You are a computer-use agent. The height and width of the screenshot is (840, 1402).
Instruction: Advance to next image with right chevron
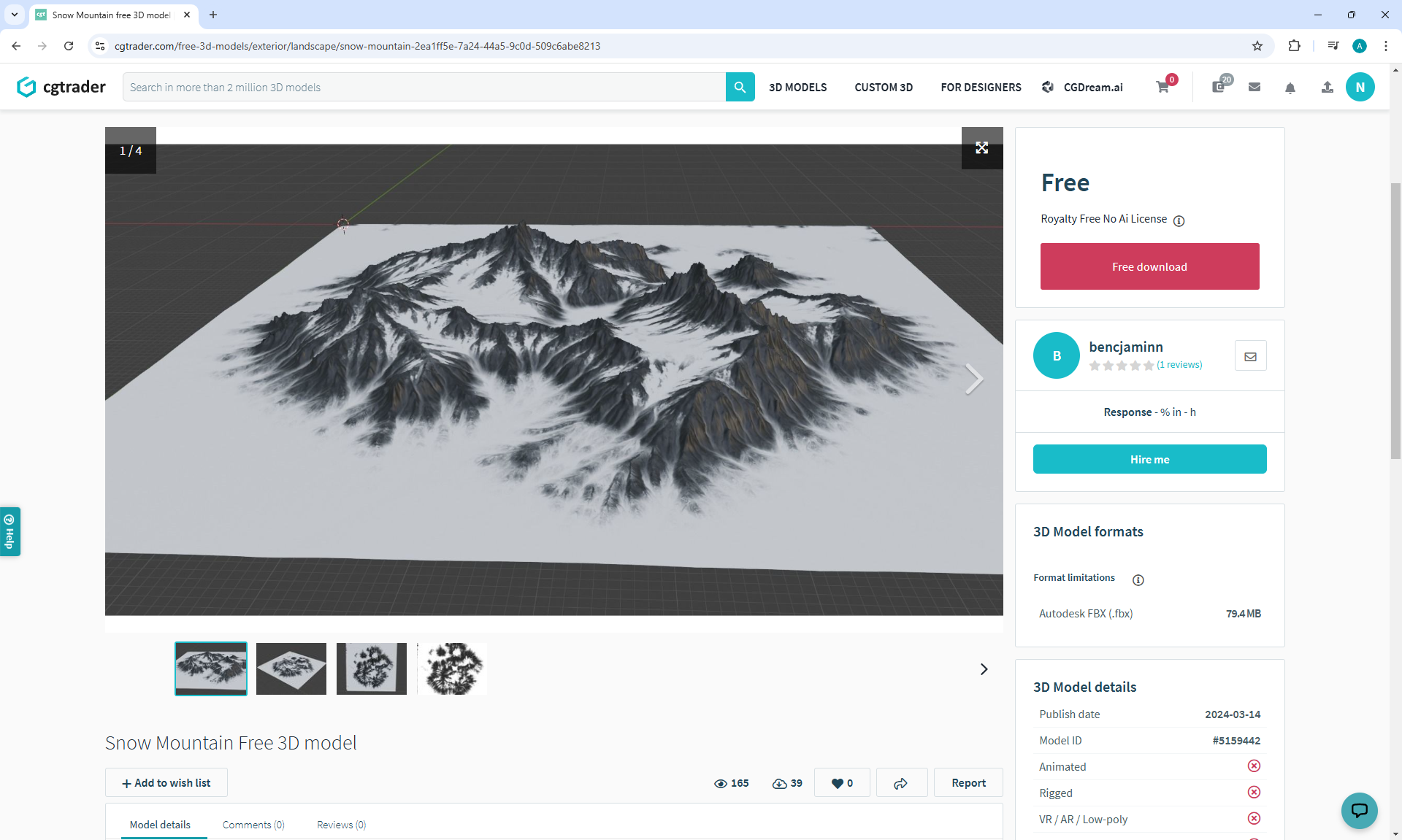[973, 379]
